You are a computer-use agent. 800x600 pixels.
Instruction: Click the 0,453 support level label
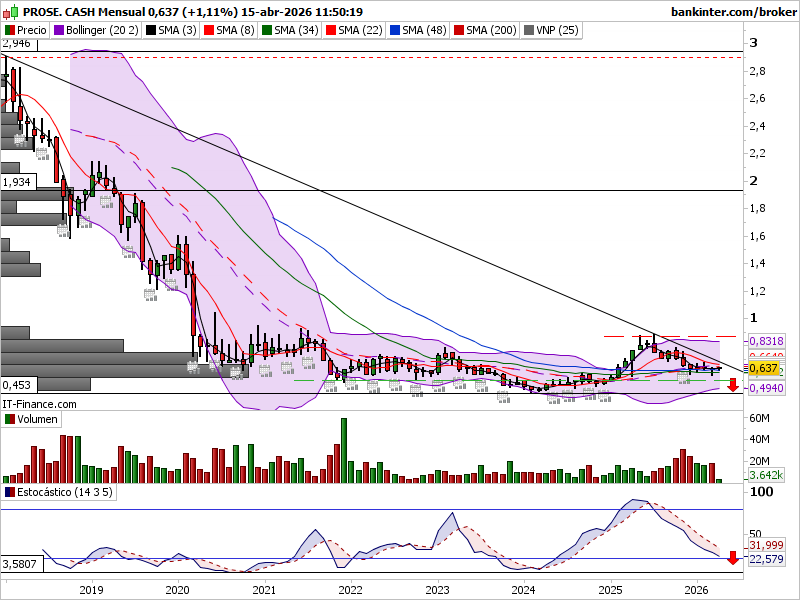19,385
